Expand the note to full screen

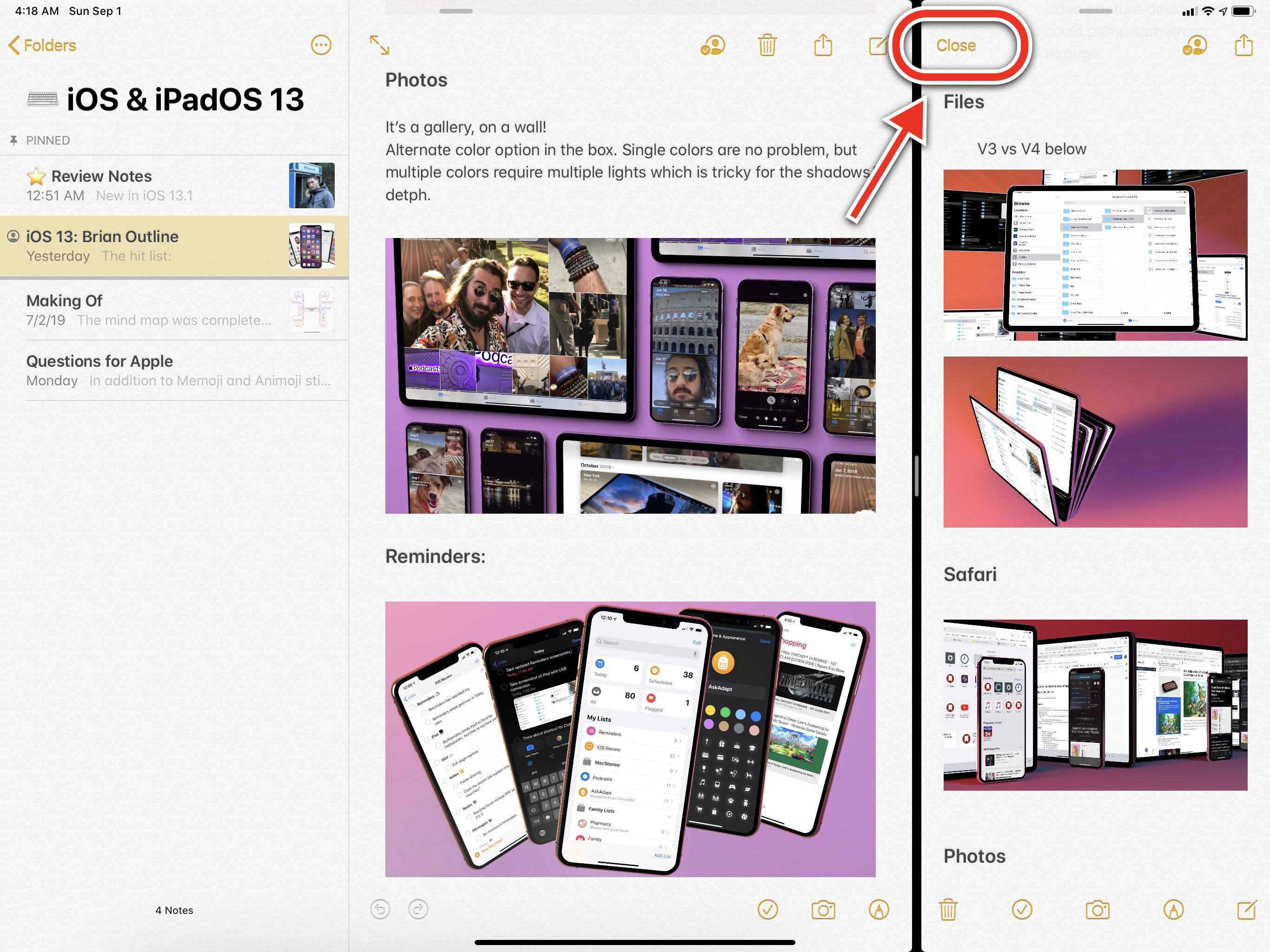[x=379, y=46]
